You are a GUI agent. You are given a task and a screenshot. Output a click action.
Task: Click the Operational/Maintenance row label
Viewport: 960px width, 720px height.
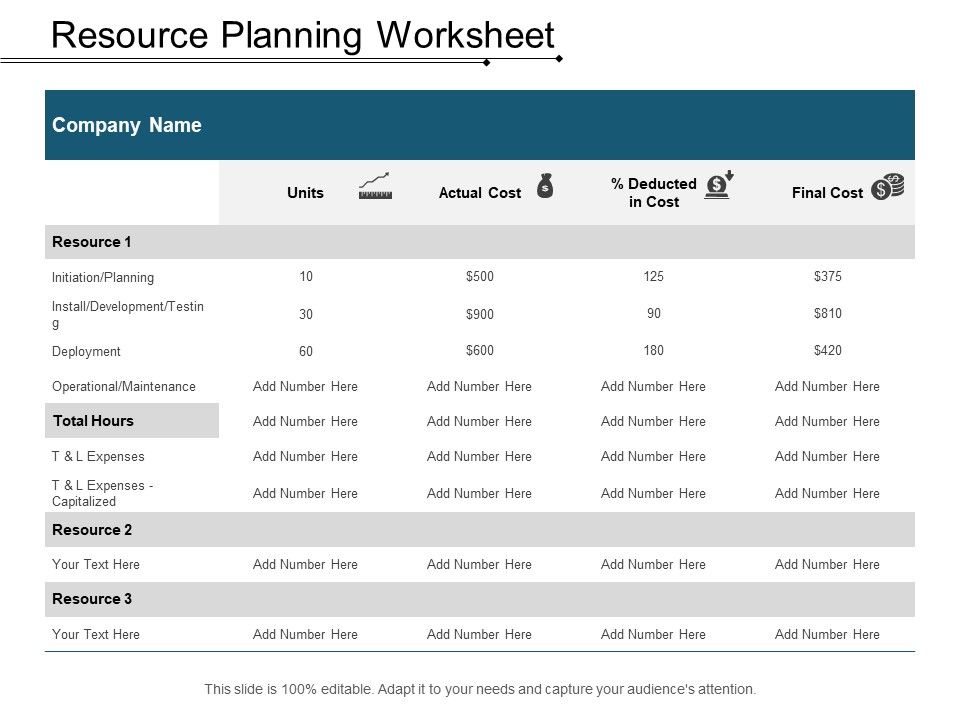coord(124,386)
